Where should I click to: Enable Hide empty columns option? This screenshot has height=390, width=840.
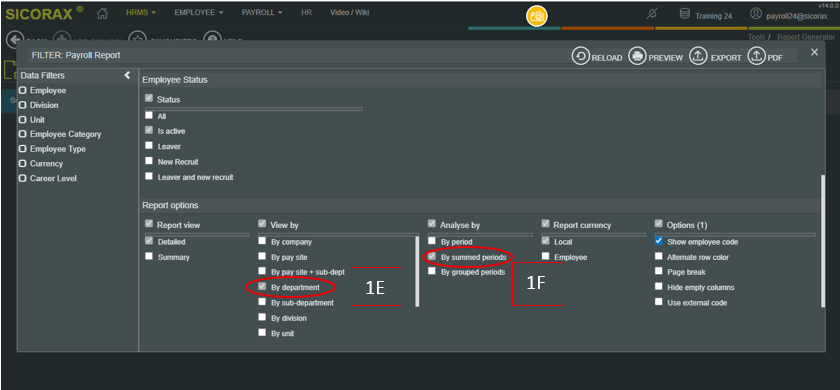658,287
